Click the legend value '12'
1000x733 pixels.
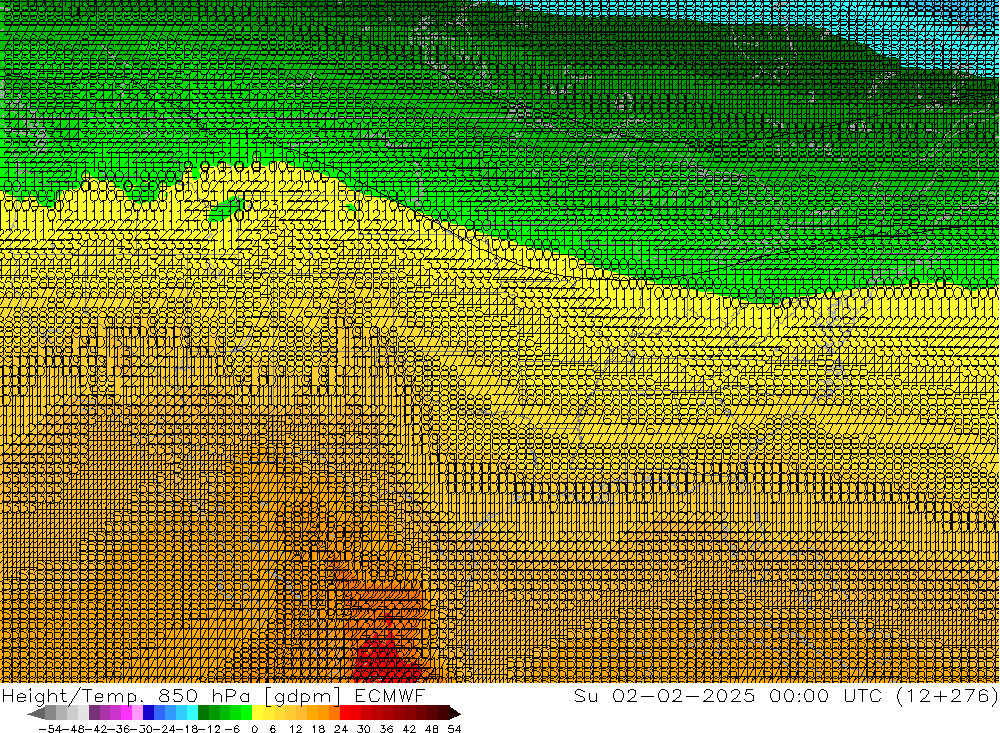(x=296, y=729)
